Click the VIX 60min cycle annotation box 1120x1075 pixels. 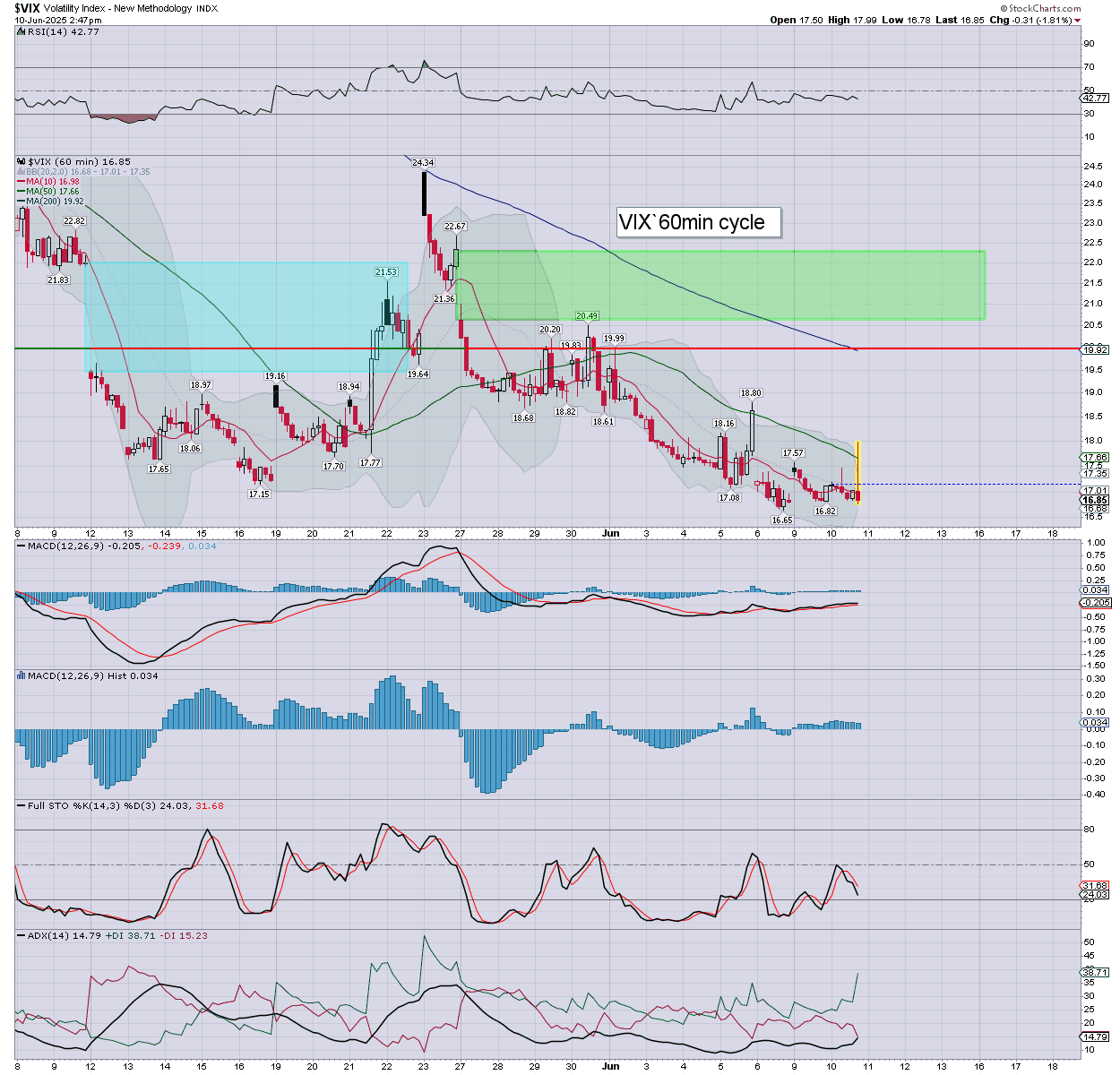pyautogui.click(x=698, y=222)
